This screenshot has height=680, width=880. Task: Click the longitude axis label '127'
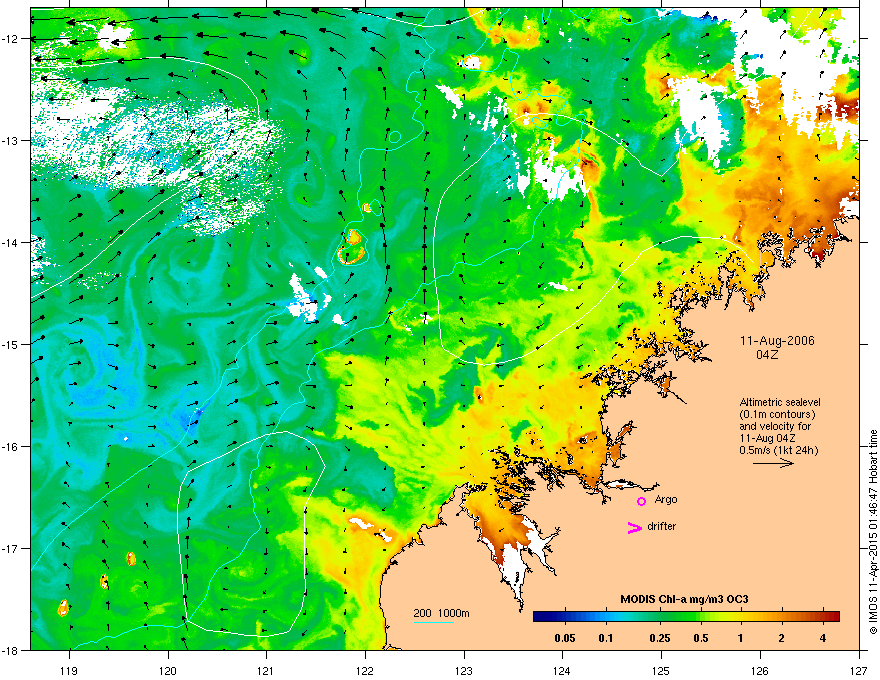pyautogui.click(x=859, y=670)
